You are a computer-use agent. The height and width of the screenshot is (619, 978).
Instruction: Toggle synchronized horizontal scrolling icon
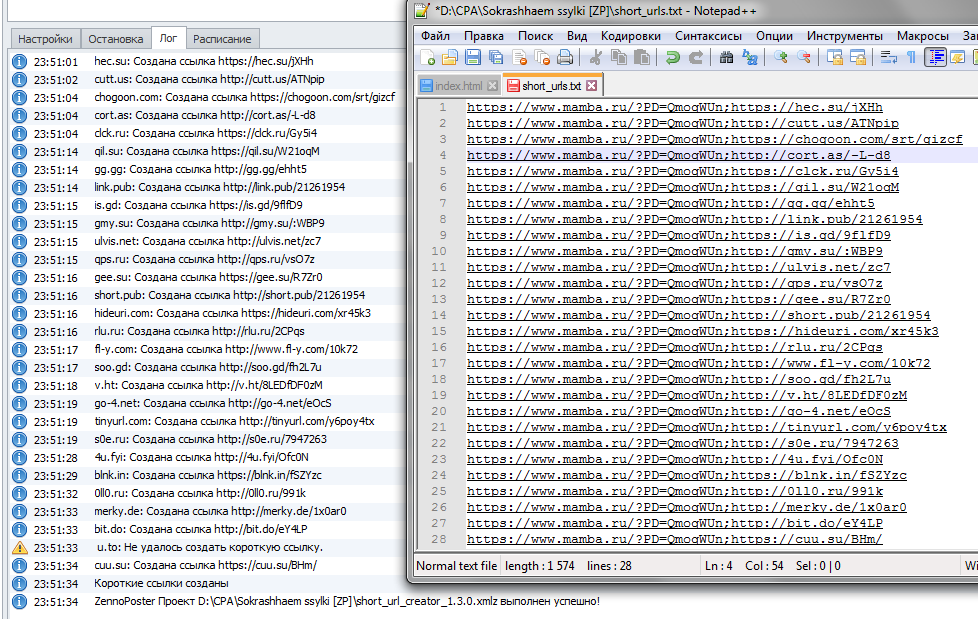coord(858,57)
